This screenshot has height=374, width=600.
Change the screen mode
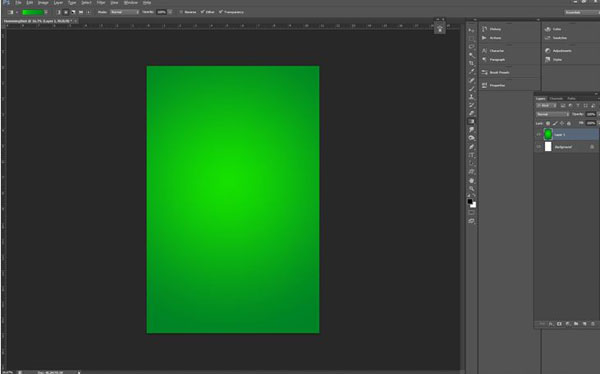[x=471, y=221]
